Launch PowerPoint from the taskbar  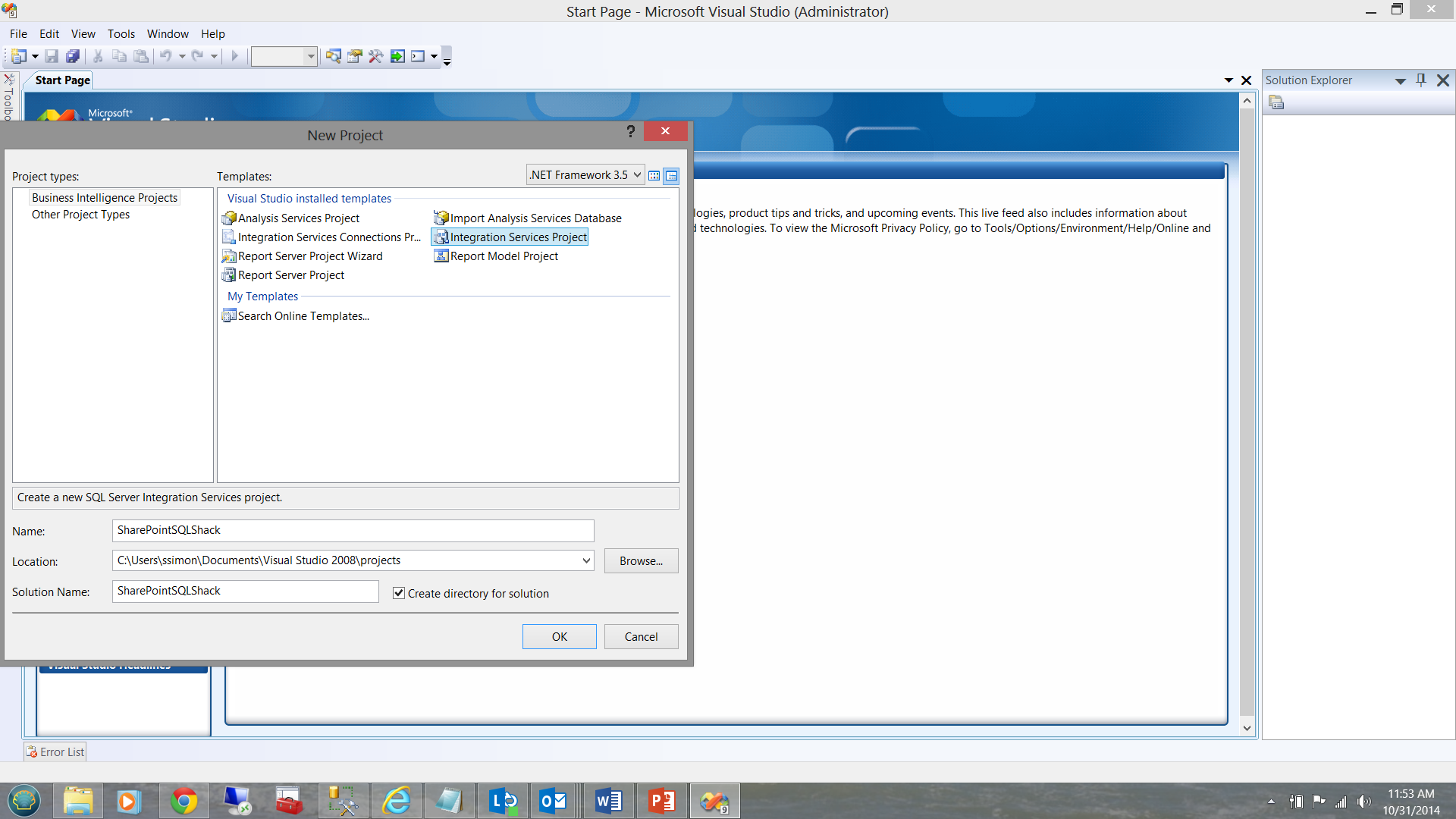pos(661,801)
